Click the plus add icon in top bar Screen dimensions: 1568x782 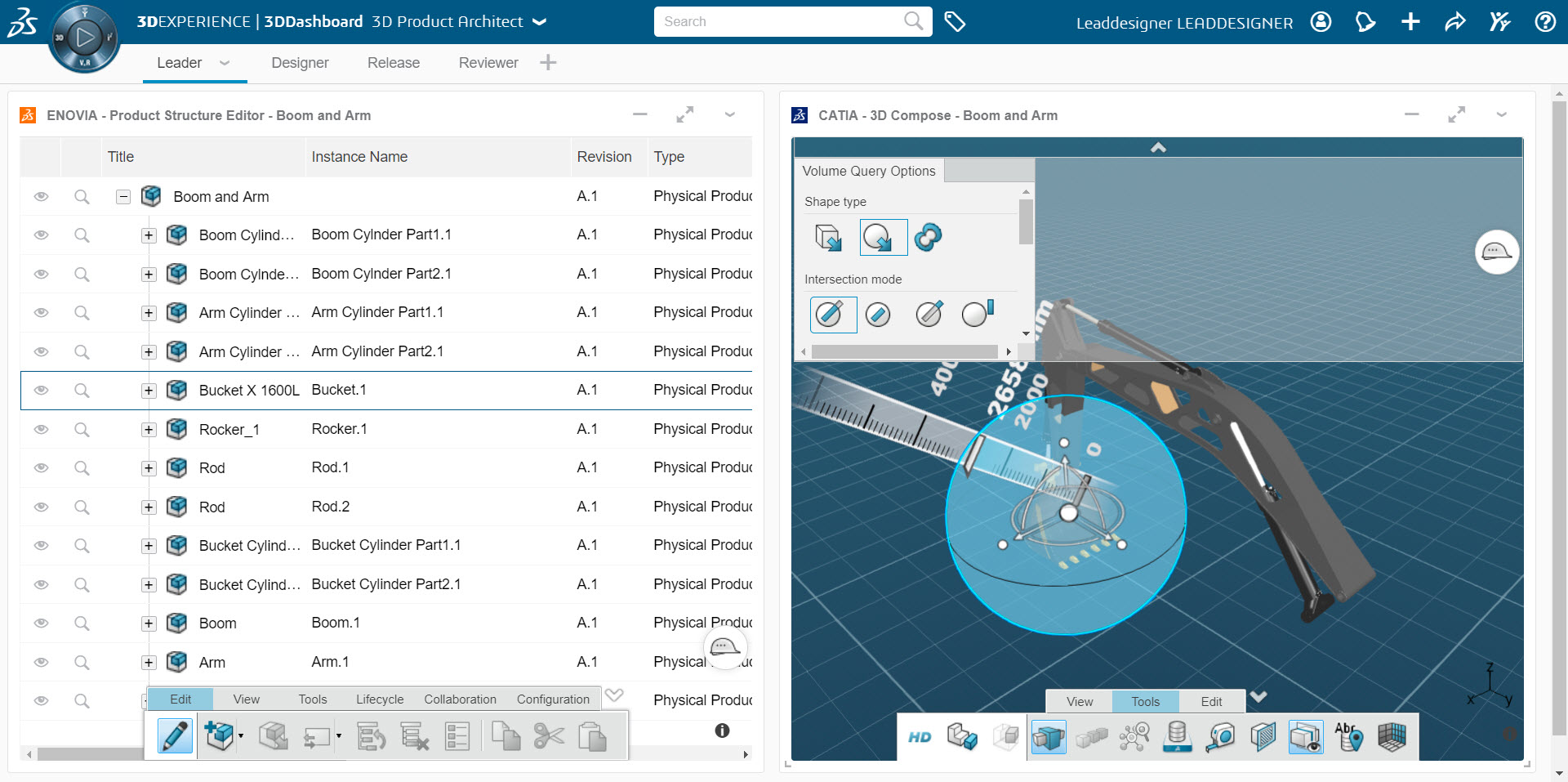point(1410,22)
